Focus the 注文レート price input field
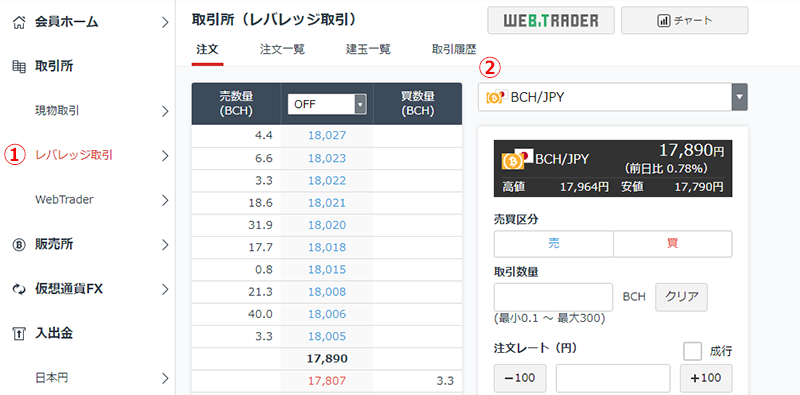The height and width of the screenshot is (395, 800). point(613,378)
